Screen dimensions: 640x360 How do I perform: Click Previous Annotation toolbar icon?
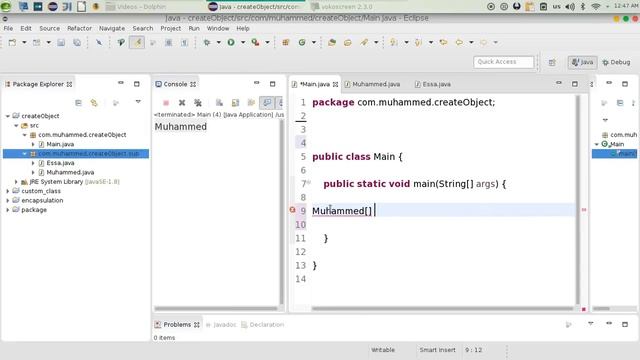click(418, 42)
